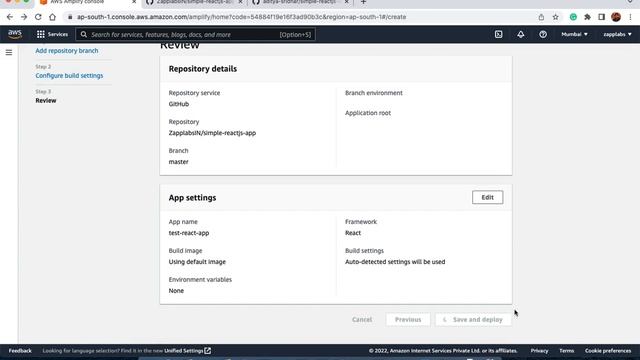Open the Mumbai region dropdown
The height and width of the screenshot is (360, 640).
pyautogui.click(x=574, y=34)
